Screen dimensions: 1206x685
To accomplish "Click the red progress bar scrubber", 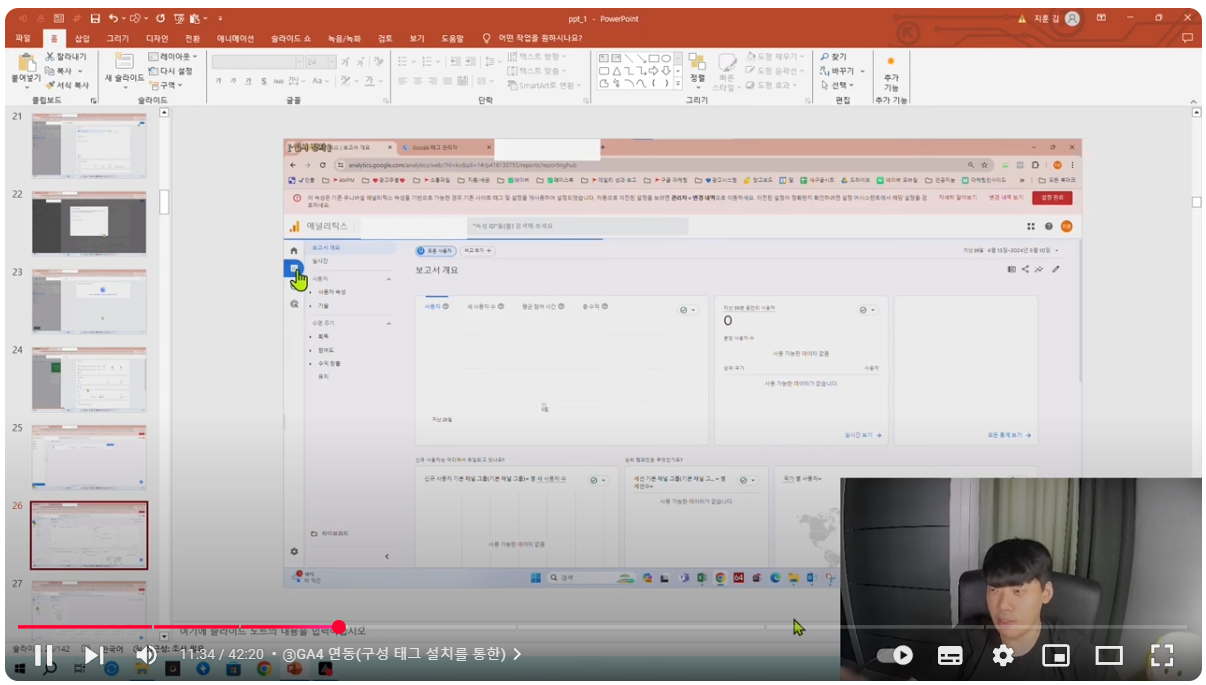I will (x=339, y=627).
